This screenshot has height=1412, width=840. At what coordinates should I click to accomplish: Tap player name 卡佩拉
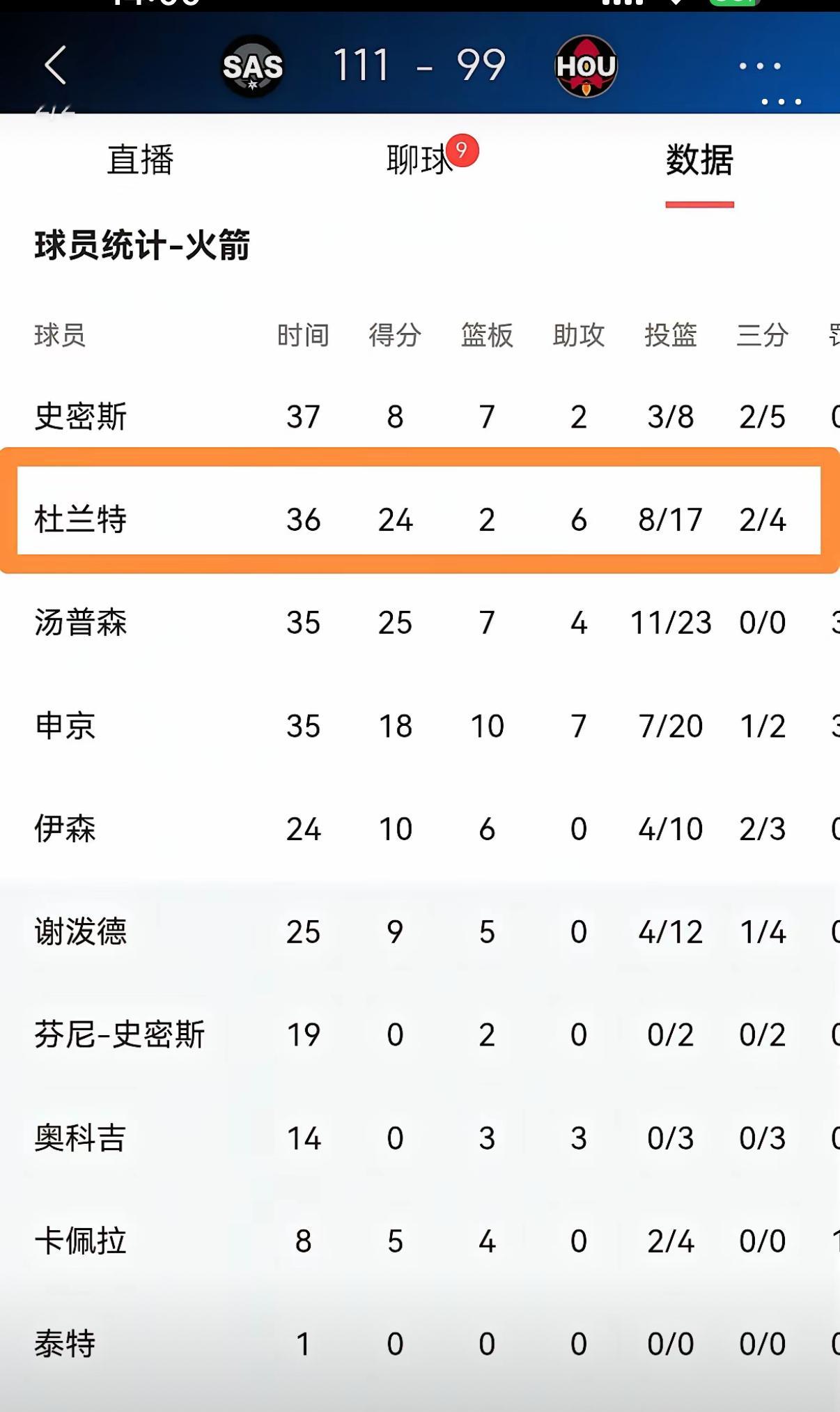click(81, 1241)
